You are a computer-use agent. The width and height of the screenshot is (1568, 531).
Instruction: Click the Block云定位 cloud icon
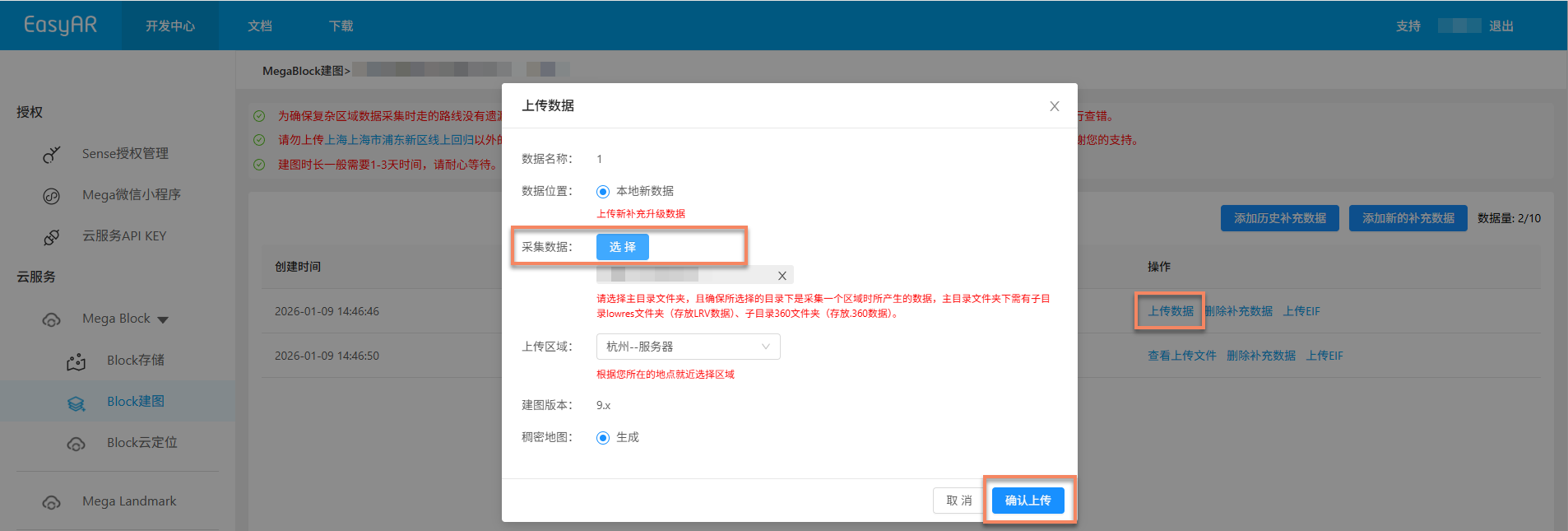point(77,444)
